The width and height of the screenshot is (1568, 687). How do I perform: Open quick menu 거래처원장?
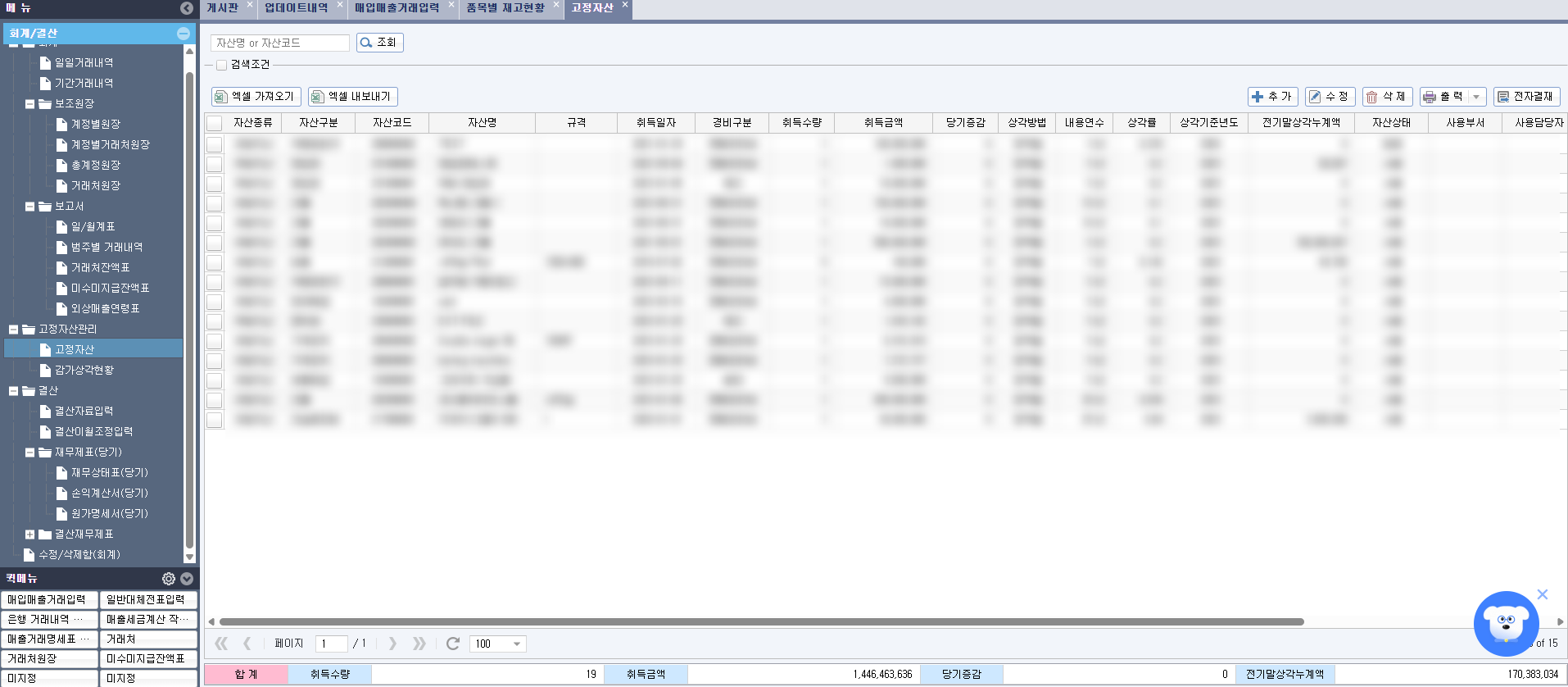49,659
